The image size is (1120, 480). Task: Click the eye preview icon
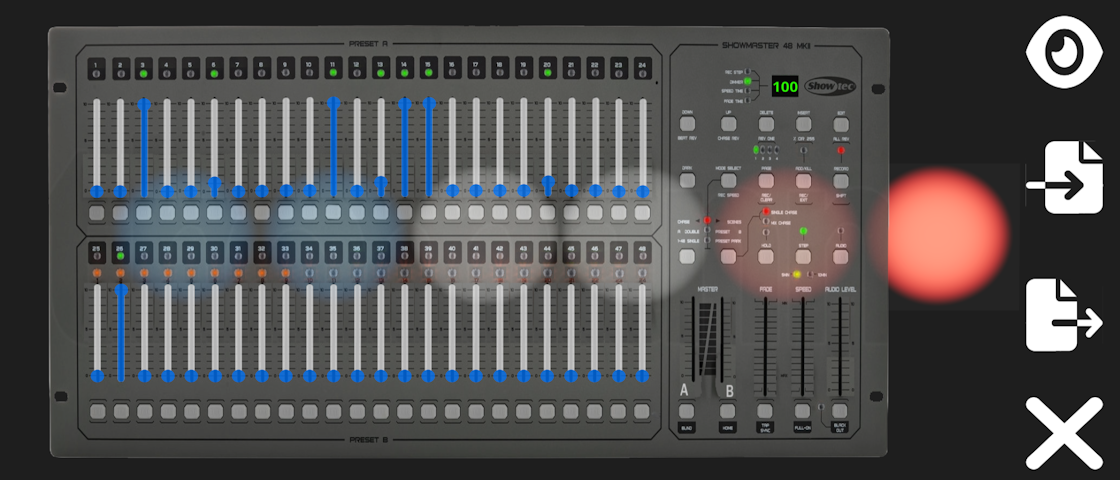click(1063, 54)
